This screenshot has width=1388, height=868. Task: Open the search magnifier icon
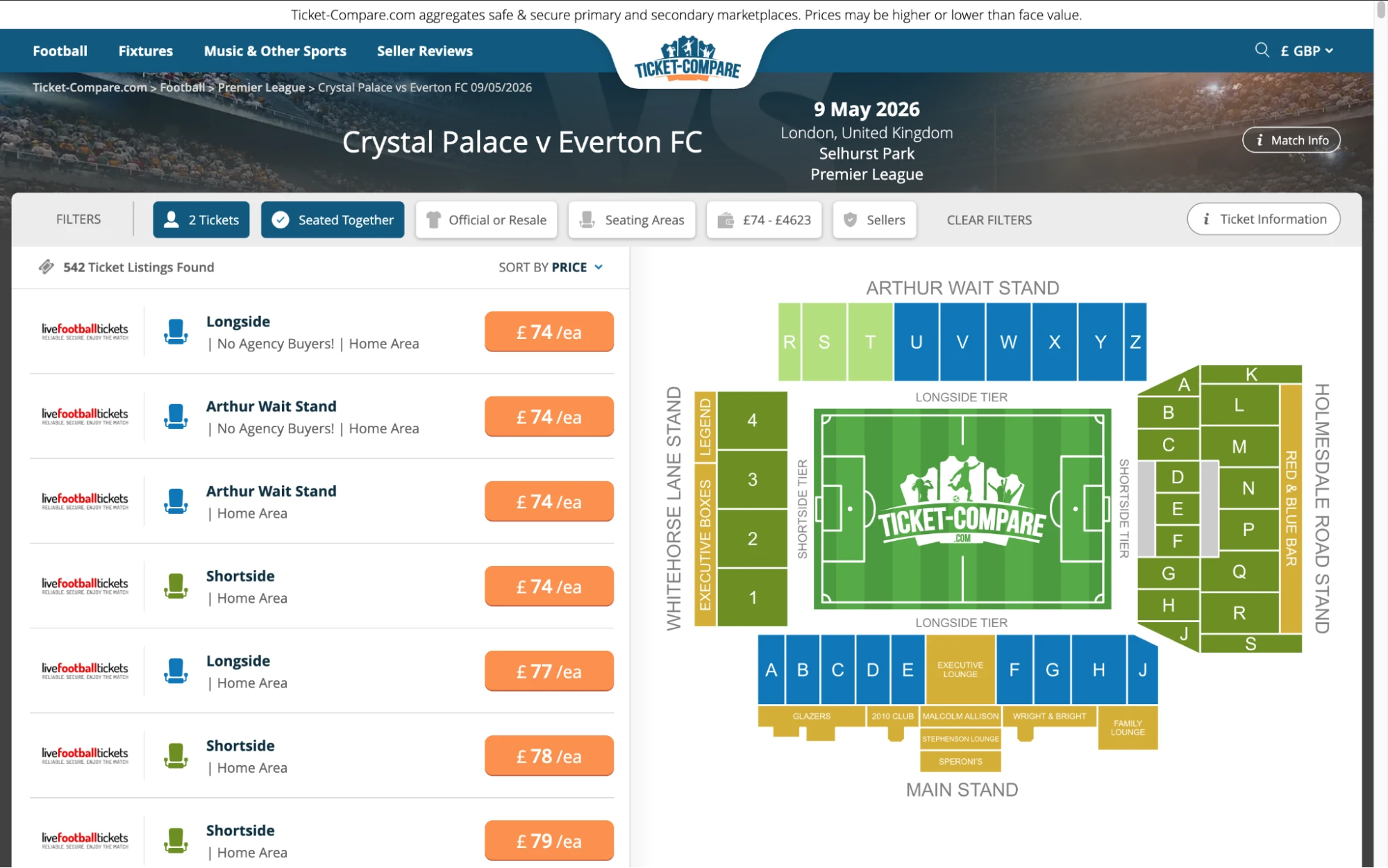[1261, 50]
